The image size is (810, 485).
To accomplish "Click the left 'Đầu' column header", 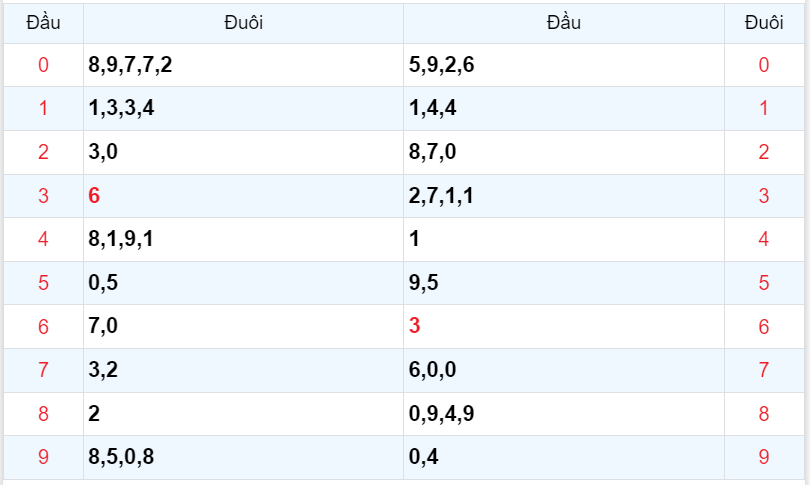I will [x=42, y=23].
